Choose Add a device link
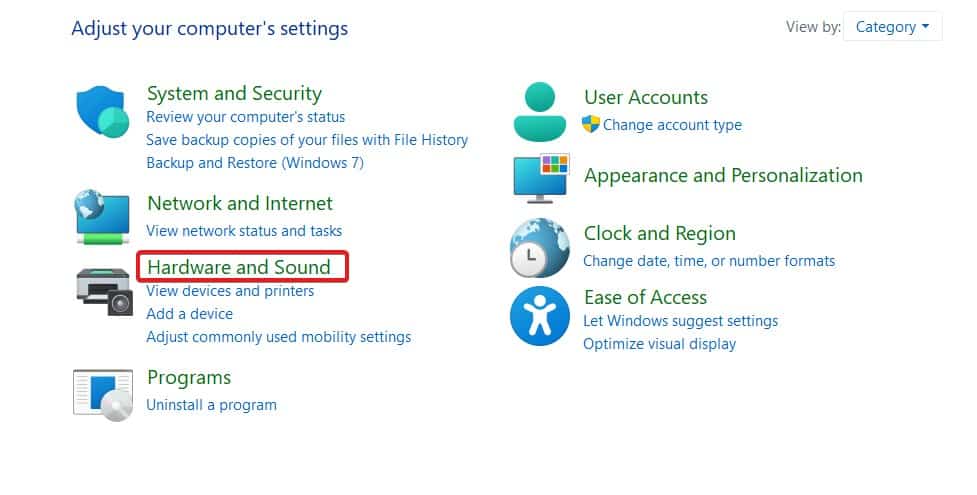The height and width of the screenshot is (495, 977). pyautogui.click(x=189, y=314)
